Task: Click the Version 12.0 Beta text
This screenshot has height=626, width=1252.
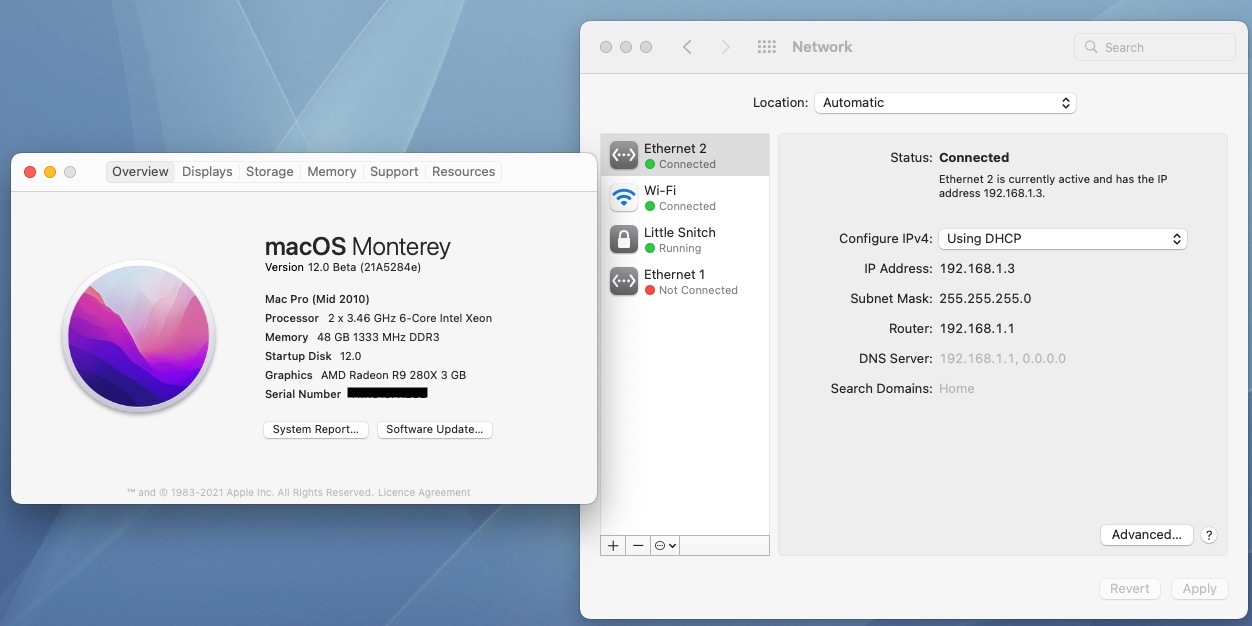Action: pyautogui.click(x=343, y=267)
